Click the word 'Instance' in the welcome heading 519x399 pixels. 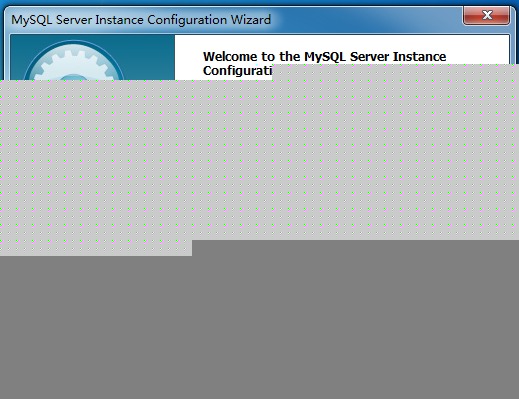click(x=419, y=56)
